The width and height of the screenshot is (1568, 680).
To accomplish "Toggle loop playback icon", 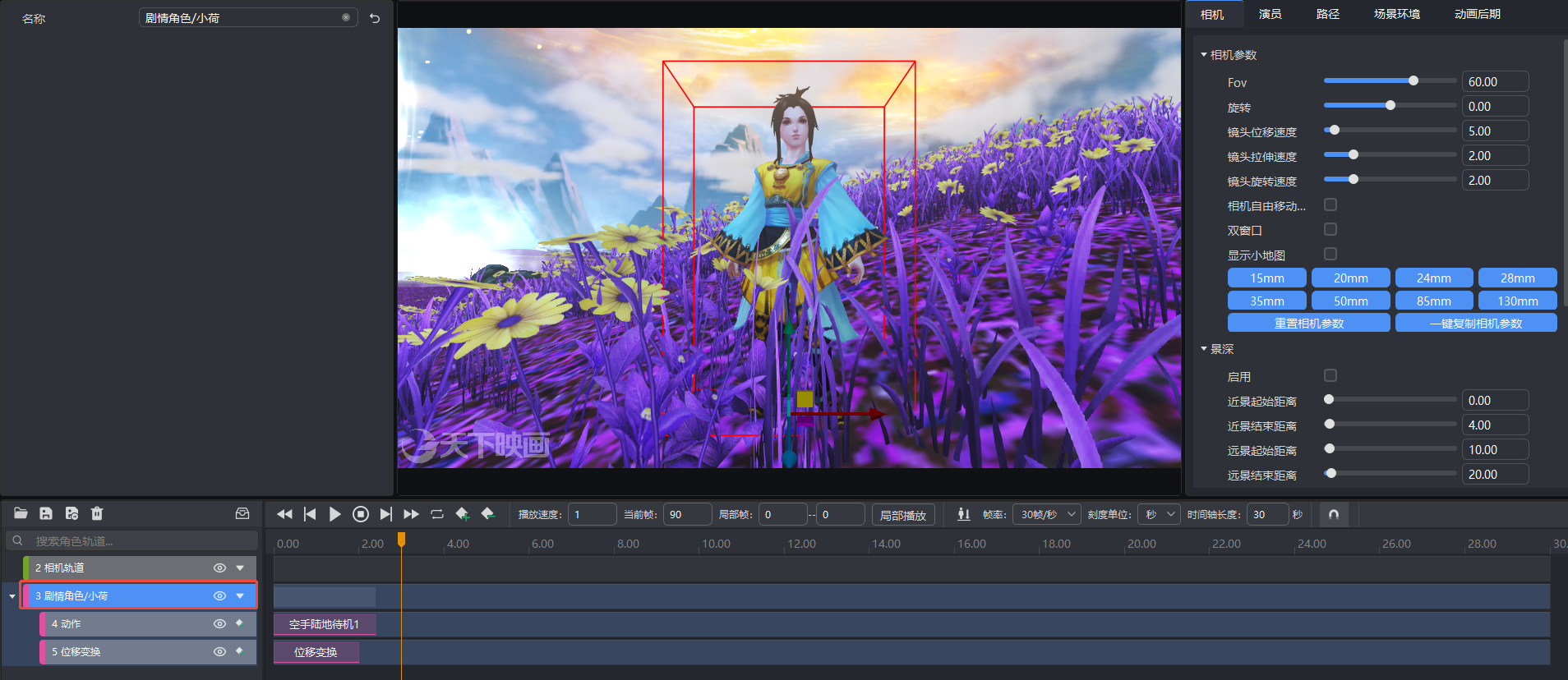I will (437, 514).
